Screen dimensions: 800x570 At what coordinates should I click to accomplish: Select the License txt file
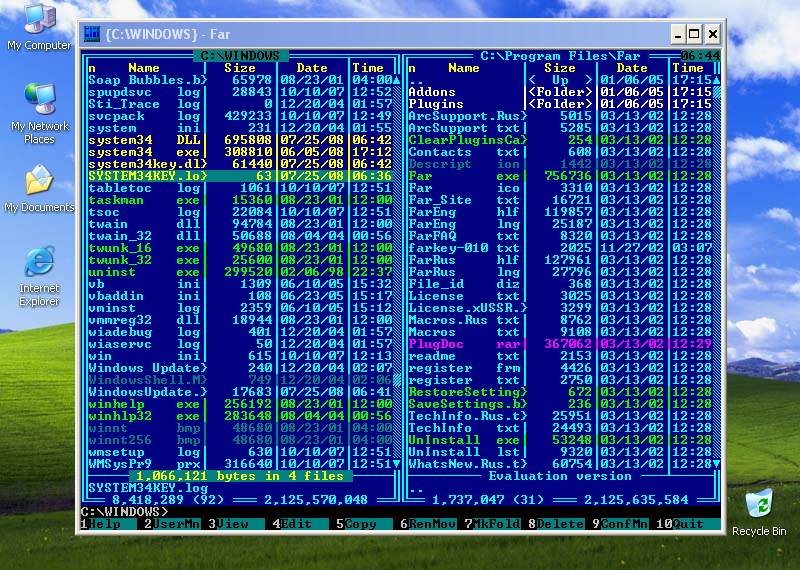pyautogui.click(x=560, y=296)
